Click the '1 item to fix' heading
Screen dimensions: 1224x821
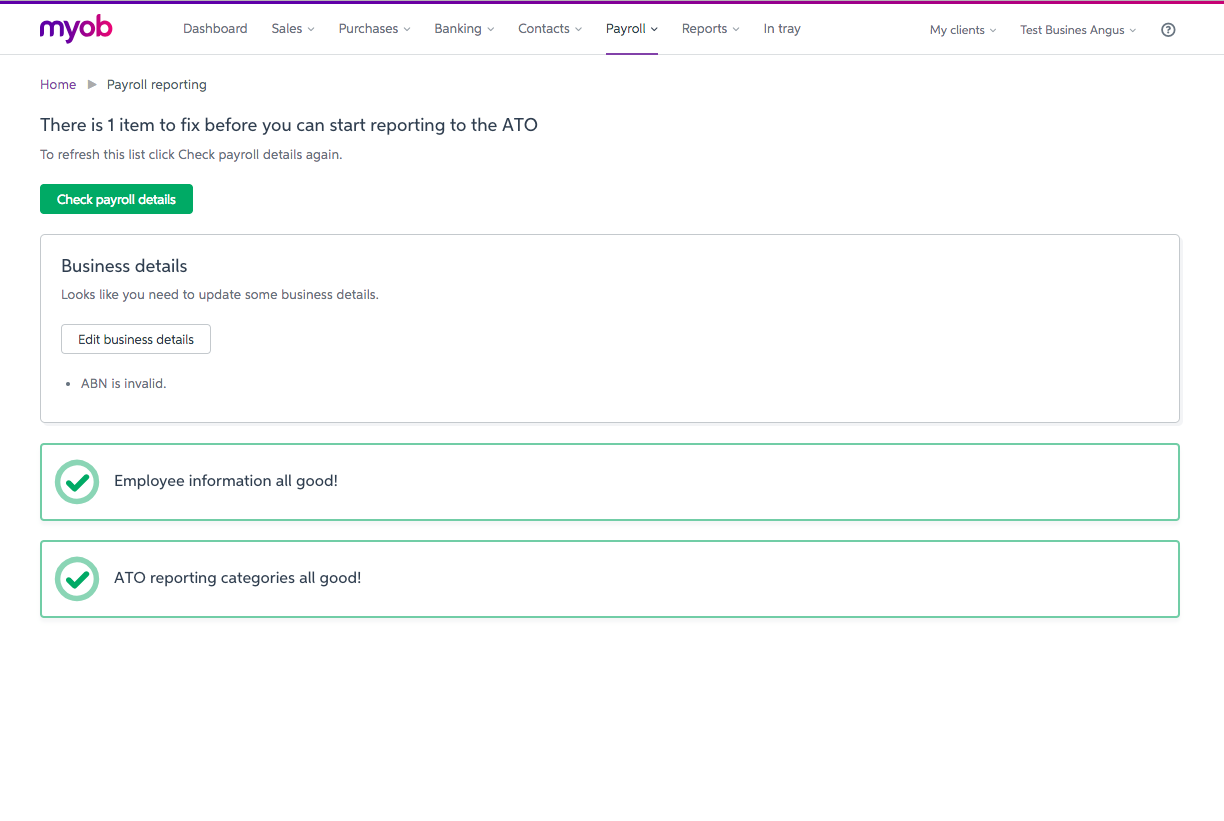289,125
